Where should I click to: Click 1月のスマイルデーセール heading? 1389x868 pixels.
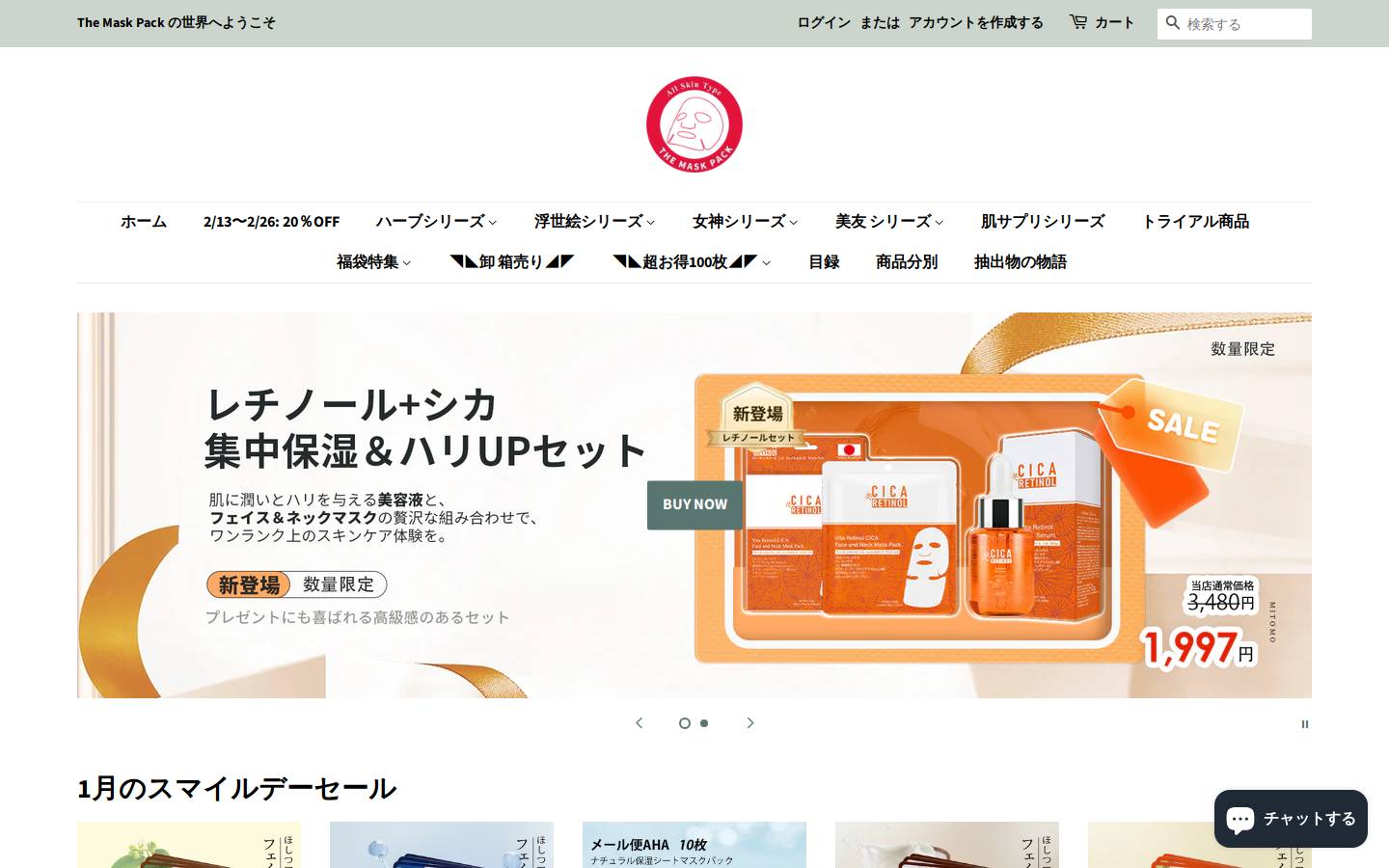(236, 789)
